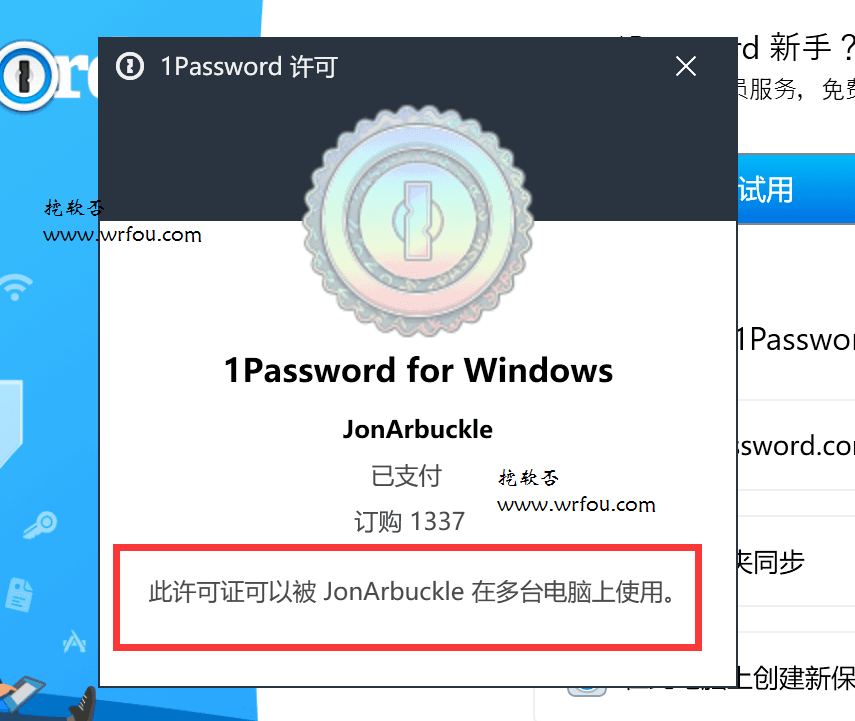Select the 1Password for Windows heading

click(x=418, y=371)
